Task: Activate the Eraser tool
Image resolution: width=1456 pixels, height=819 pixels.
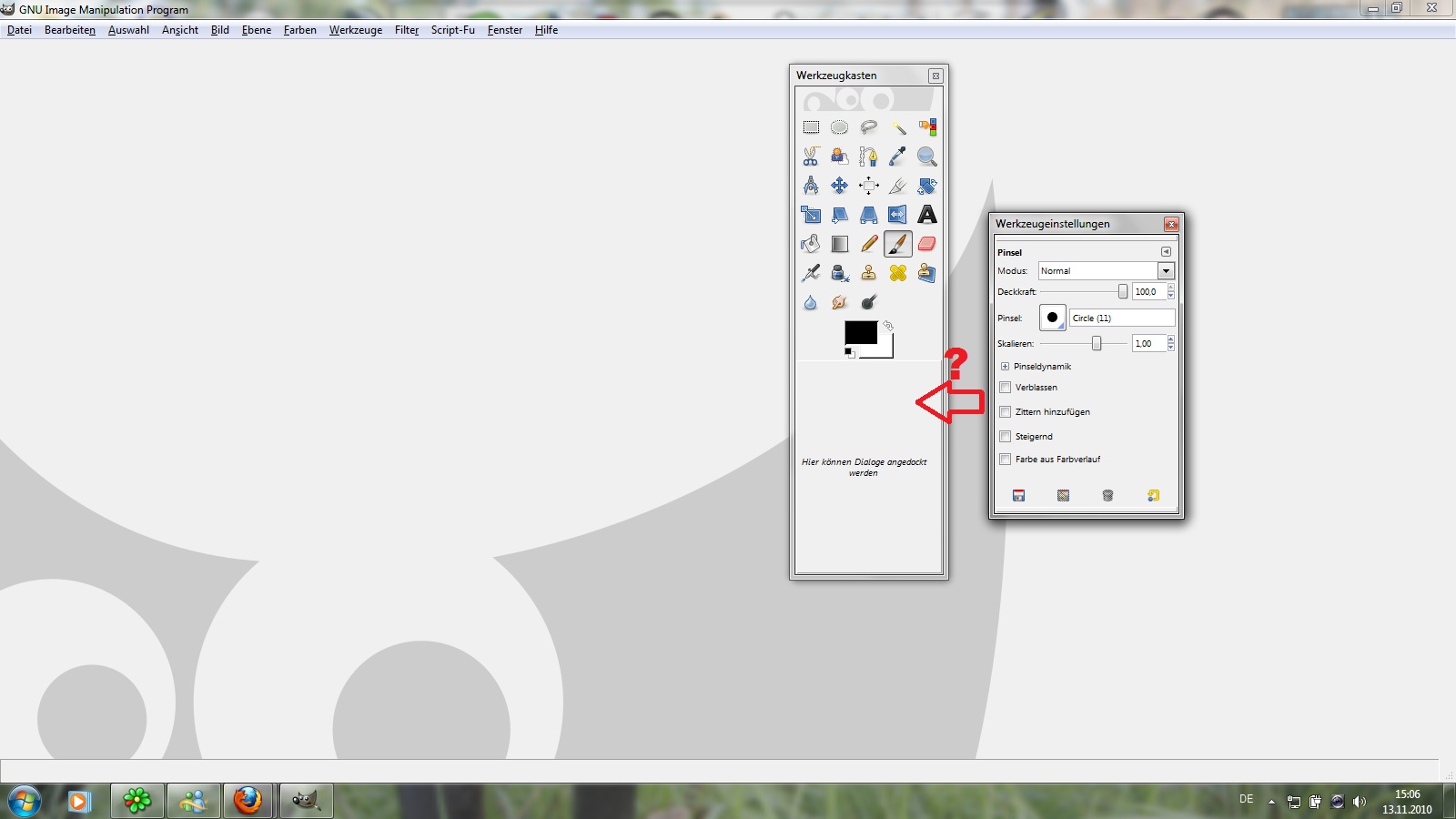Action: pyautogui.click(x=926, y=244)
